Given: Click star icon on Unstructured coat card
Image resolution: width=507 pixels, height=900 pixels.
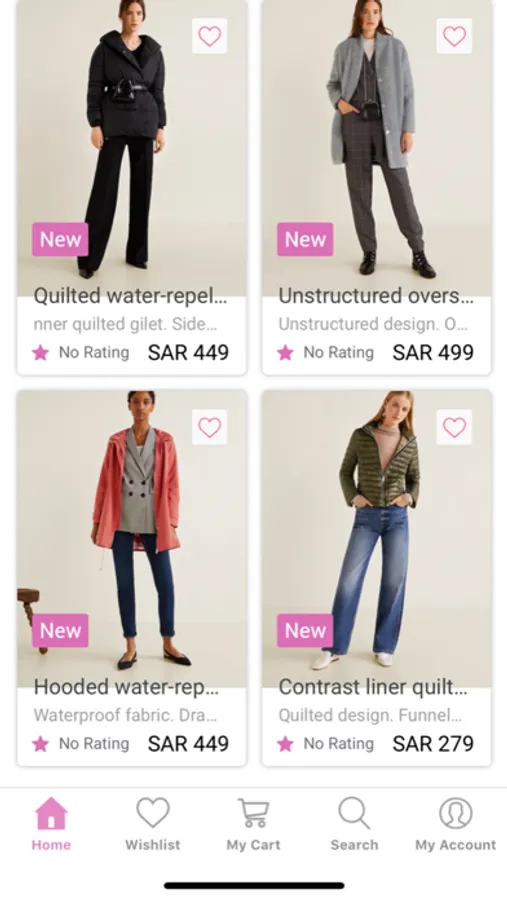Looking at the screenshot, I should click(285, 352).
